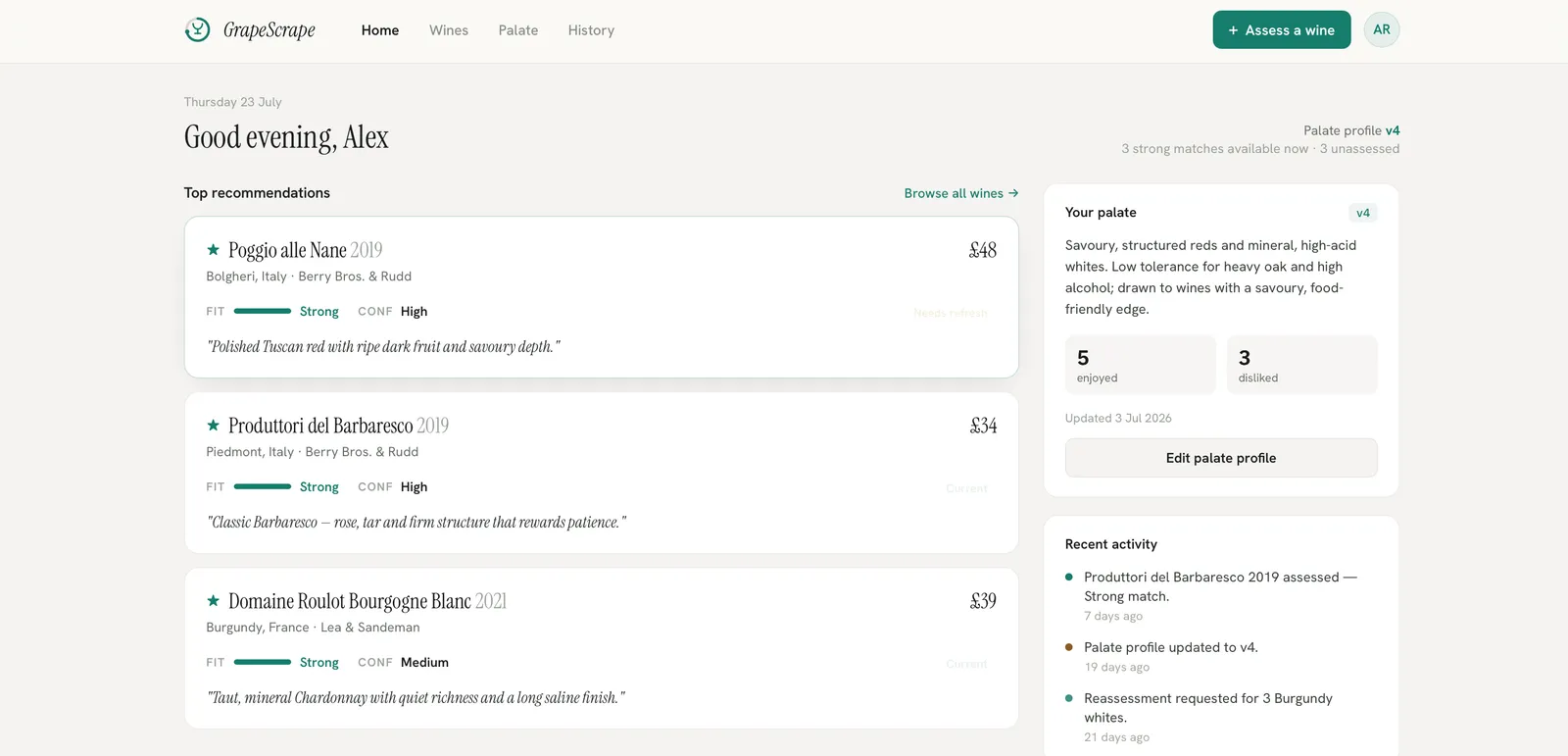Open the Wines tab
Screen dimensions: 1568x756
coord(449,30)
